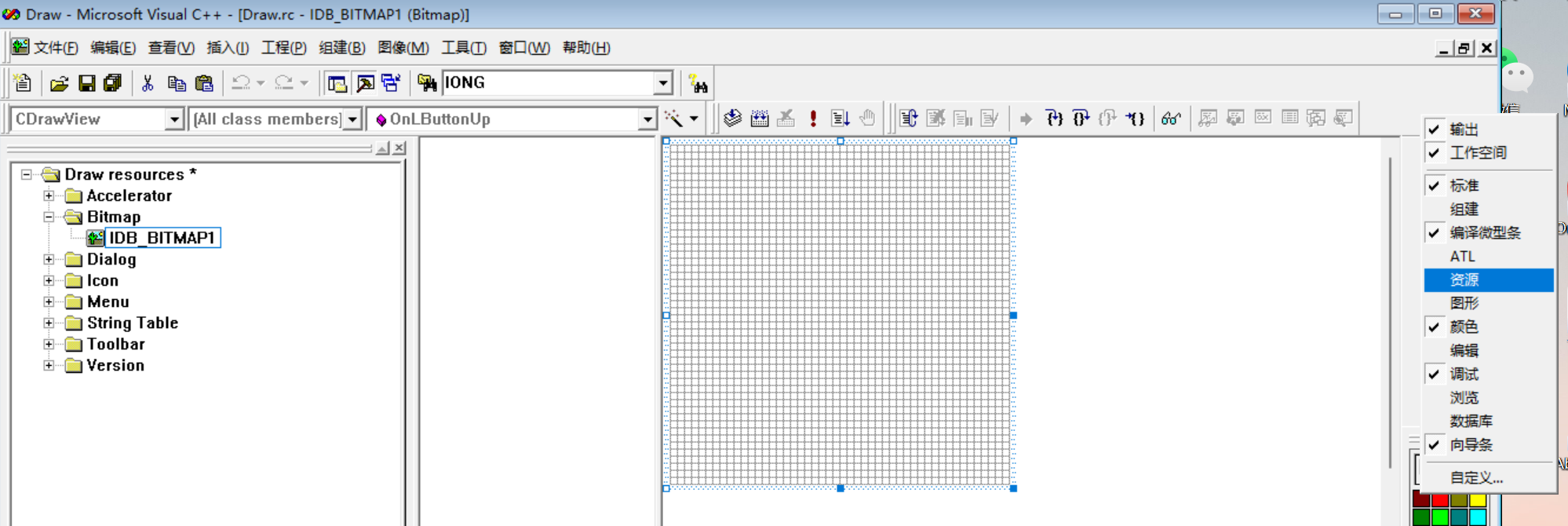The image size is (1568, 526).
Task: Open the 编辑(E) menu
Action: tap(113, 48)
